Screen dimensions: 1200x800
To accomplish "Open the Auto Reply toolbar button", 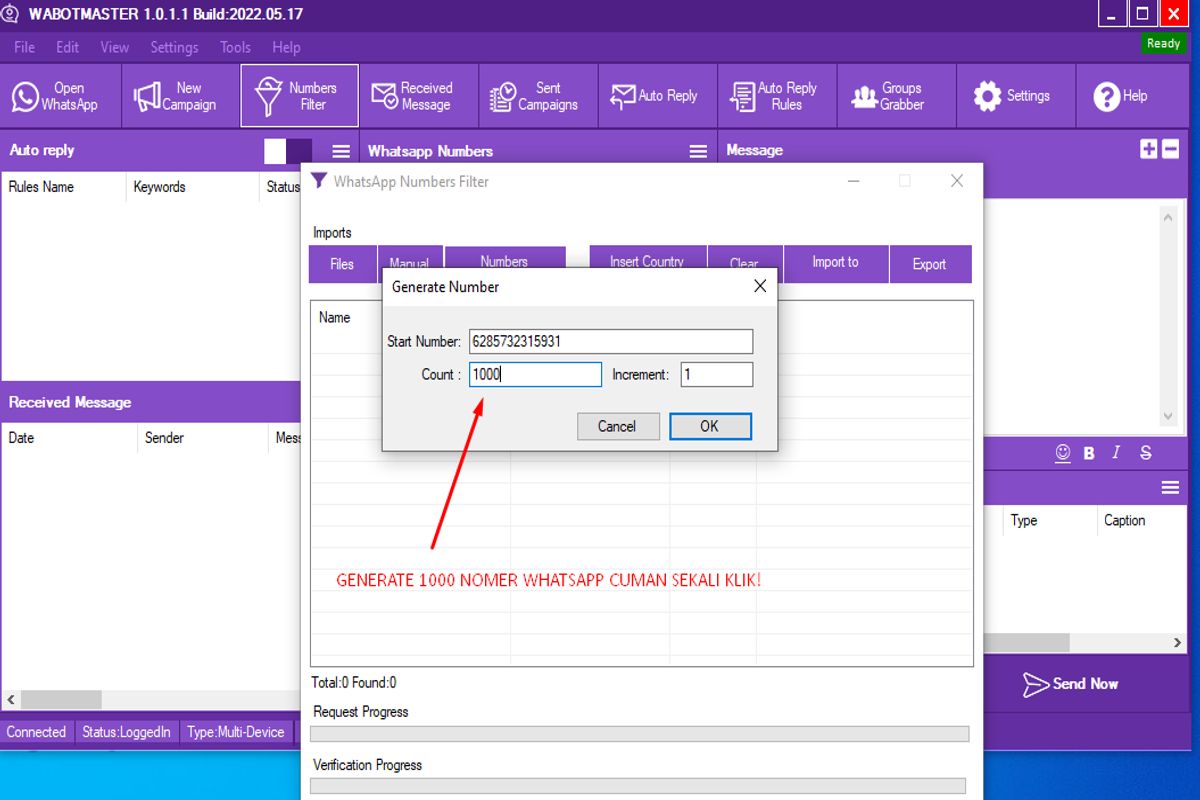I will coord(658,96).
